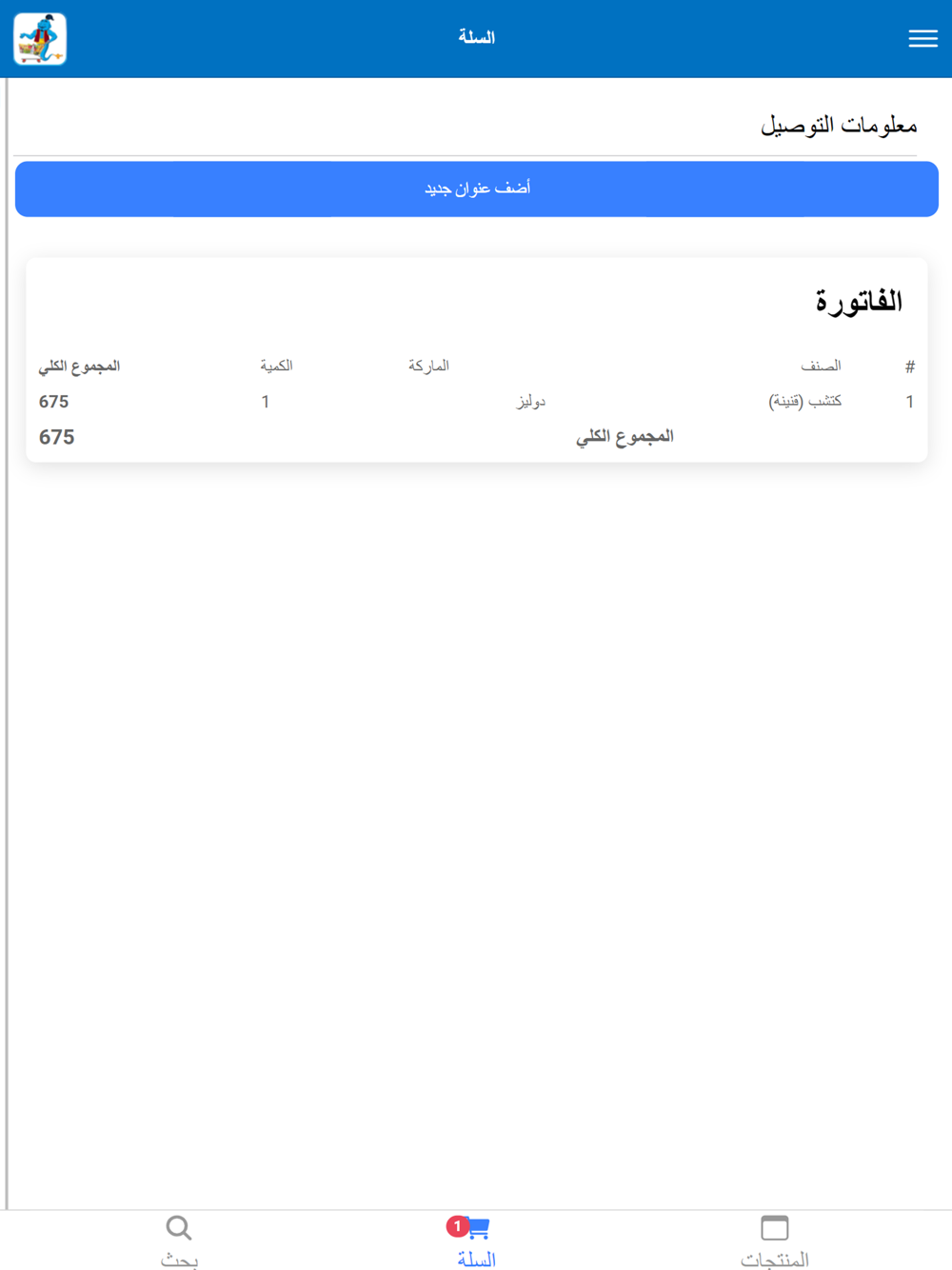The width and height of the screenshot is (952, 1270).
Task: Tap the genie app logo
Action: click(x=40, y=39)
